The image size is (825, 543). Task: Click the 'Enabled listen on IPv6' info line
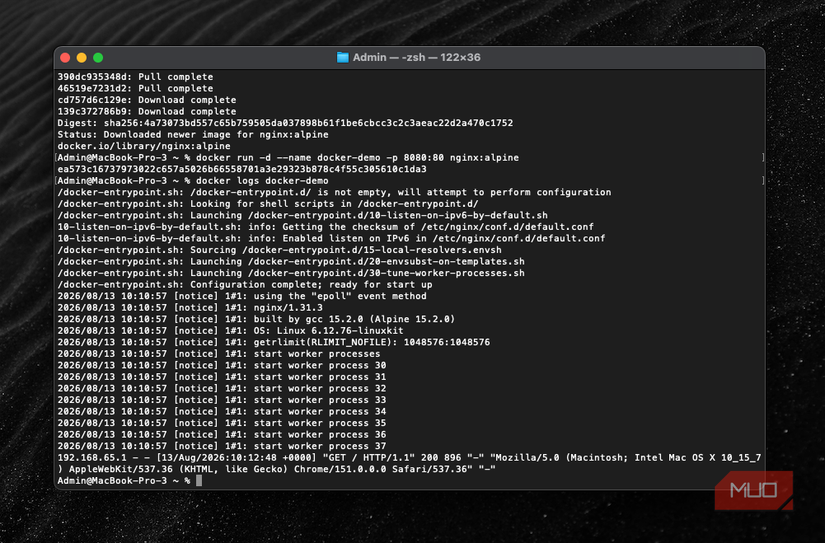tap(331, 239)
